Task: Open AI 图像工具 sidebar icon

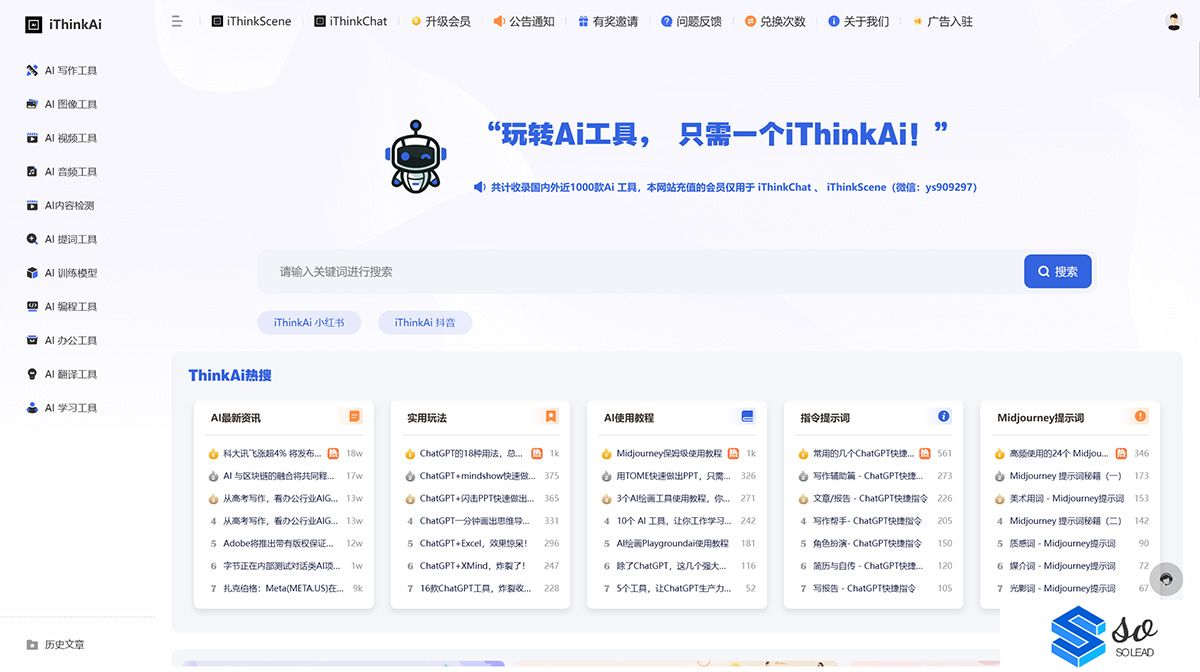Action: tap(34, 104)
